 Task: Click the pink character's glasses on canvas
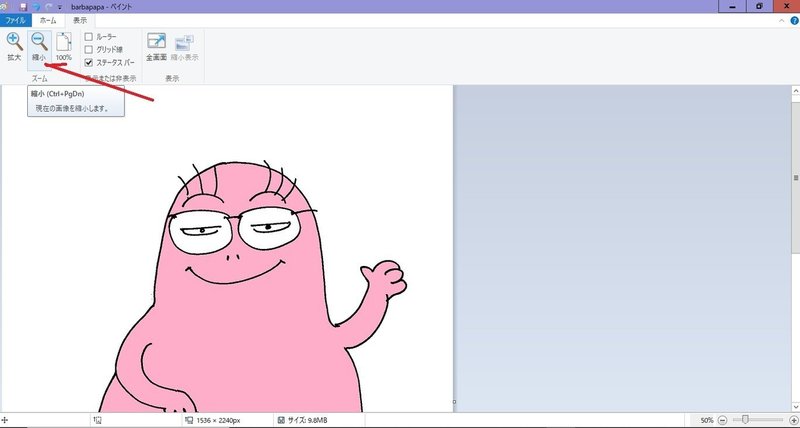[x=236, y=229]
